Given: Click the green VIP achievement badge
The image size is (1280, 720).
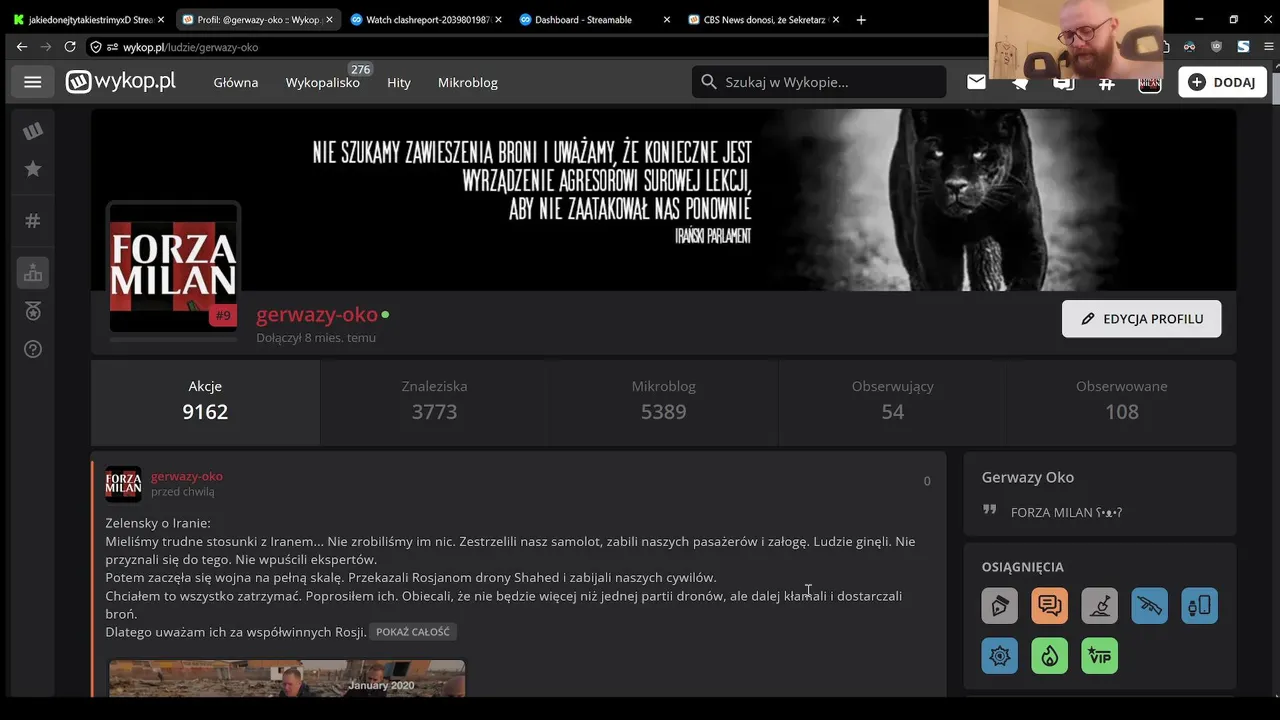Looking at the screenshot, I should 1099,656.
